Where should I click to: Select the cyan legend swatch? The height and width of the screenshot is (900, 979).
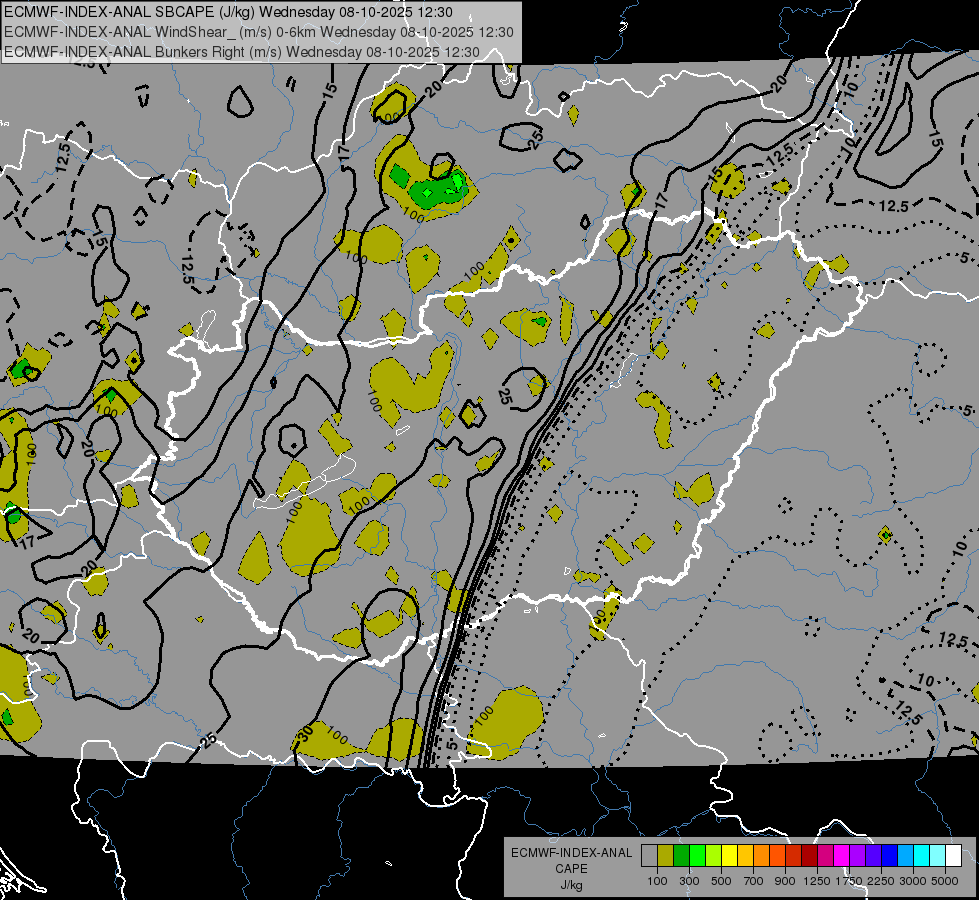coord(922,856)
